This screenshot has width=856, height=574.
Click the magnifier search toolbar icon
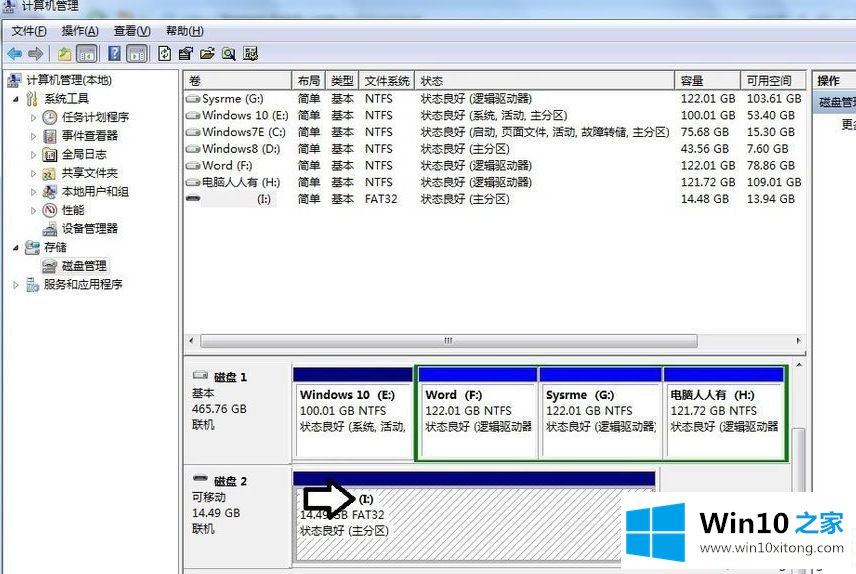[x=229, y=54]
